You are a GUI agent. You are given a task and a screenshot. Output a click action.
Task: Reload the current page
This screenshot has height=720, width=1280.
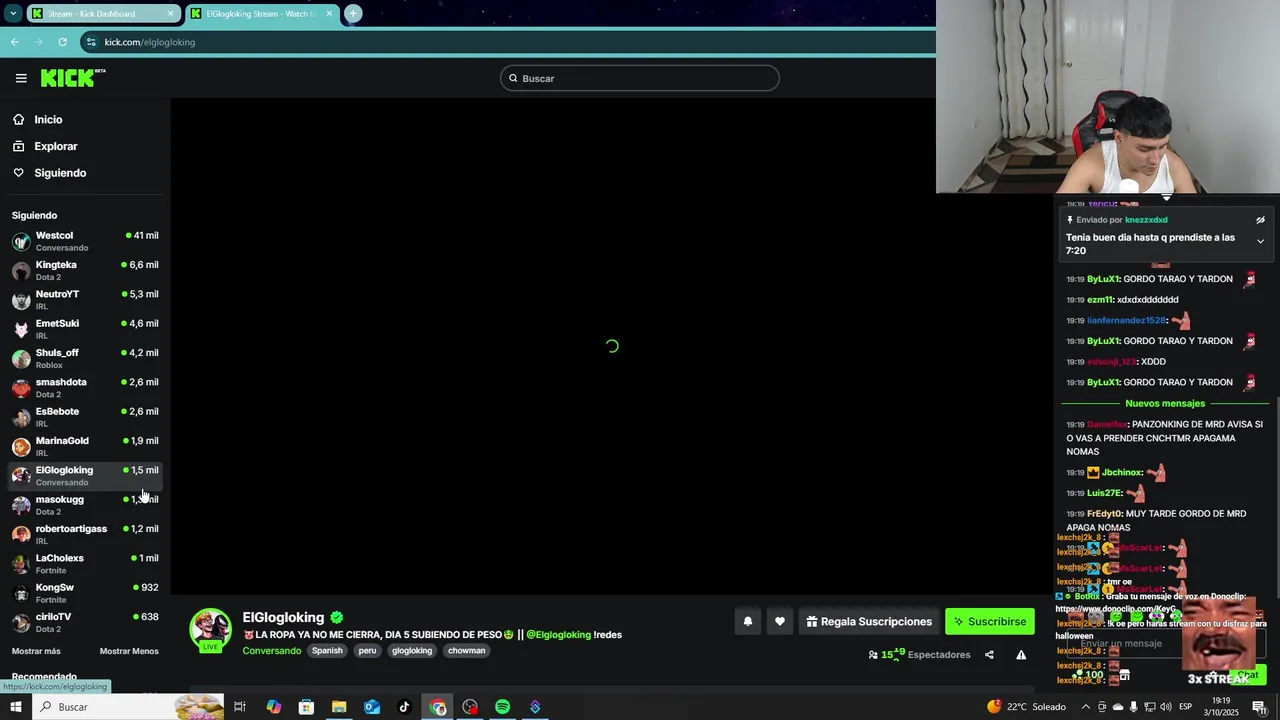point(62,42)
